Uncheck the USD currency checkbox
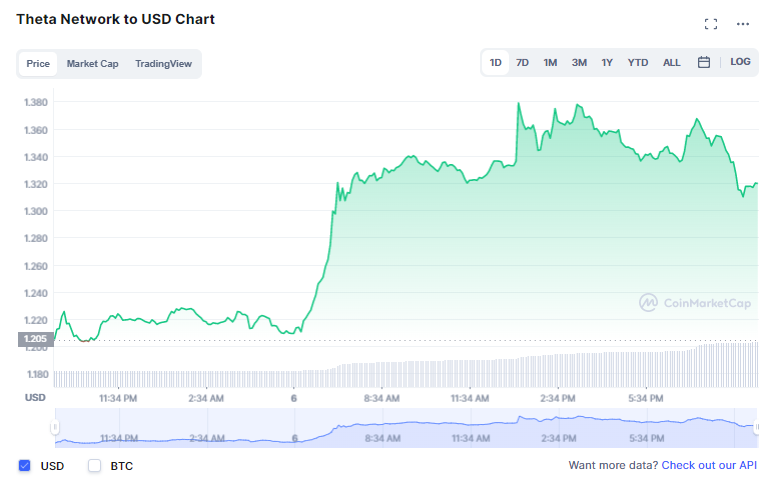Image resolution: width=780 pixels, height=486 pixels. pyautogui.click(x=24, y=466)
